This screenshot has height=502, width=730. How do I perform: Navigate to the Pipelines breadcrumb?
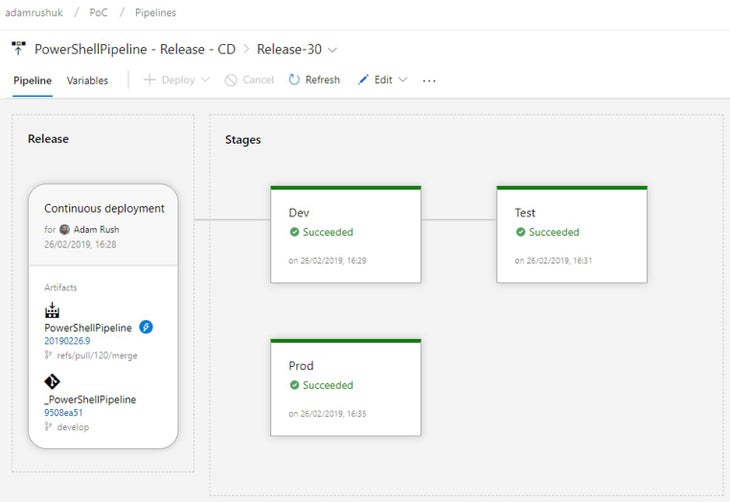click(x=155, y=13)
